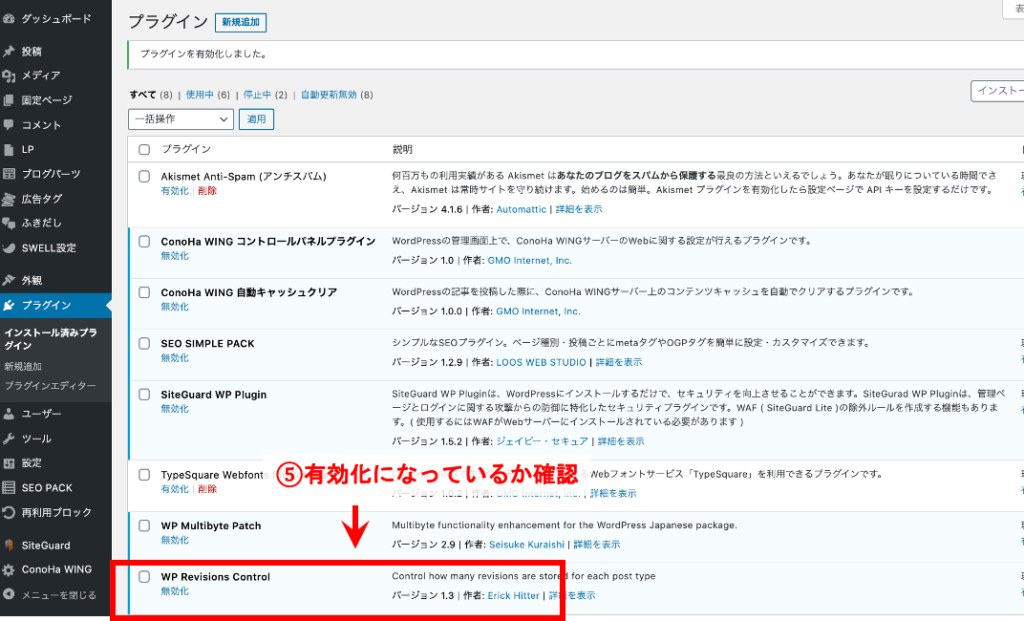
Task: View Akismet details via 詳細を表示
Action: tap(579, 210)
